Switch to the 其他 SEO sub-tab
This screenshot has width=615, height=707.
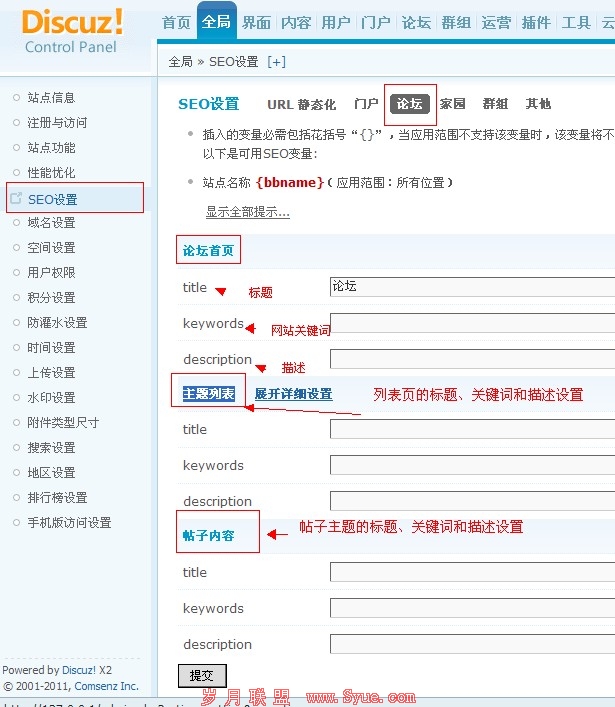pyautogui.click(x=538, y=104)
